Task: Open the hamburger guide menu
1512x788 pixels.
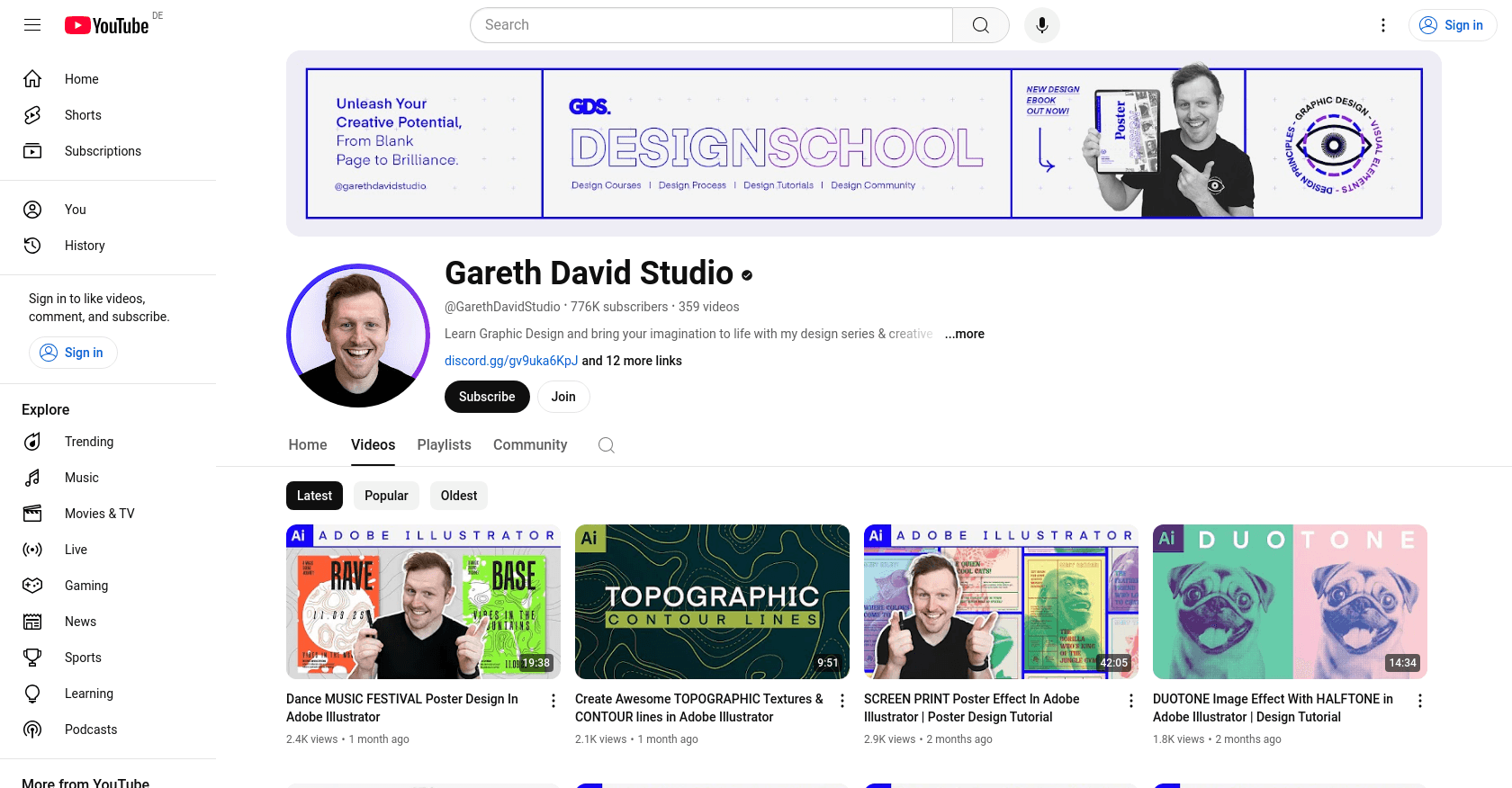Action: pos(32,25)
